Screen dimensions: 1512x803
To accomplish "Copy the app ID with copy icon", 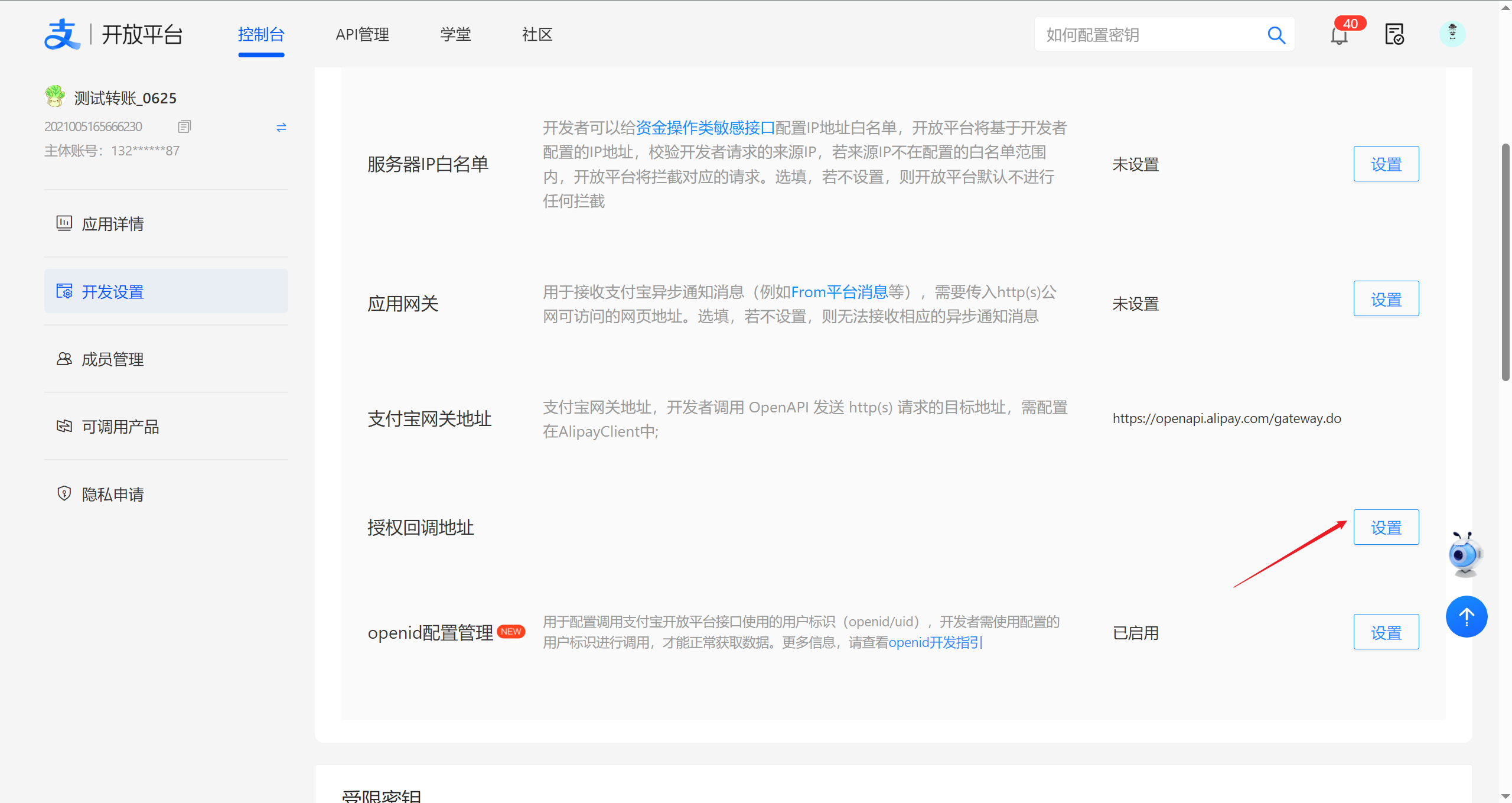I will point(184,126).
